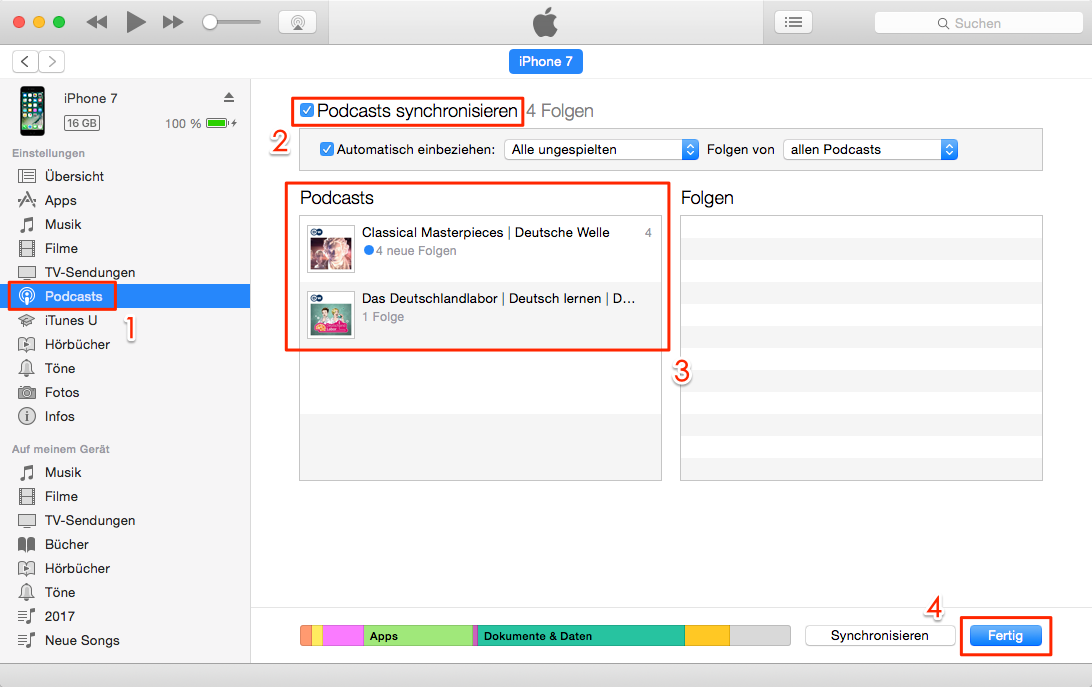
Task: Click the Fertig button
Action: tap(1006, 635)
